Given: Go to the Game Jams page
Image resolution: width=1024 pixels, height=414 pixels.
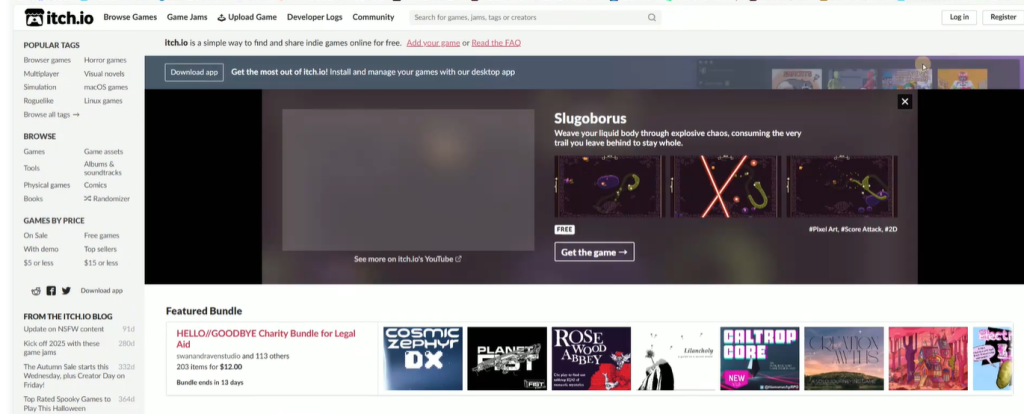Looking at the screenshot, I should pos(187,17).
